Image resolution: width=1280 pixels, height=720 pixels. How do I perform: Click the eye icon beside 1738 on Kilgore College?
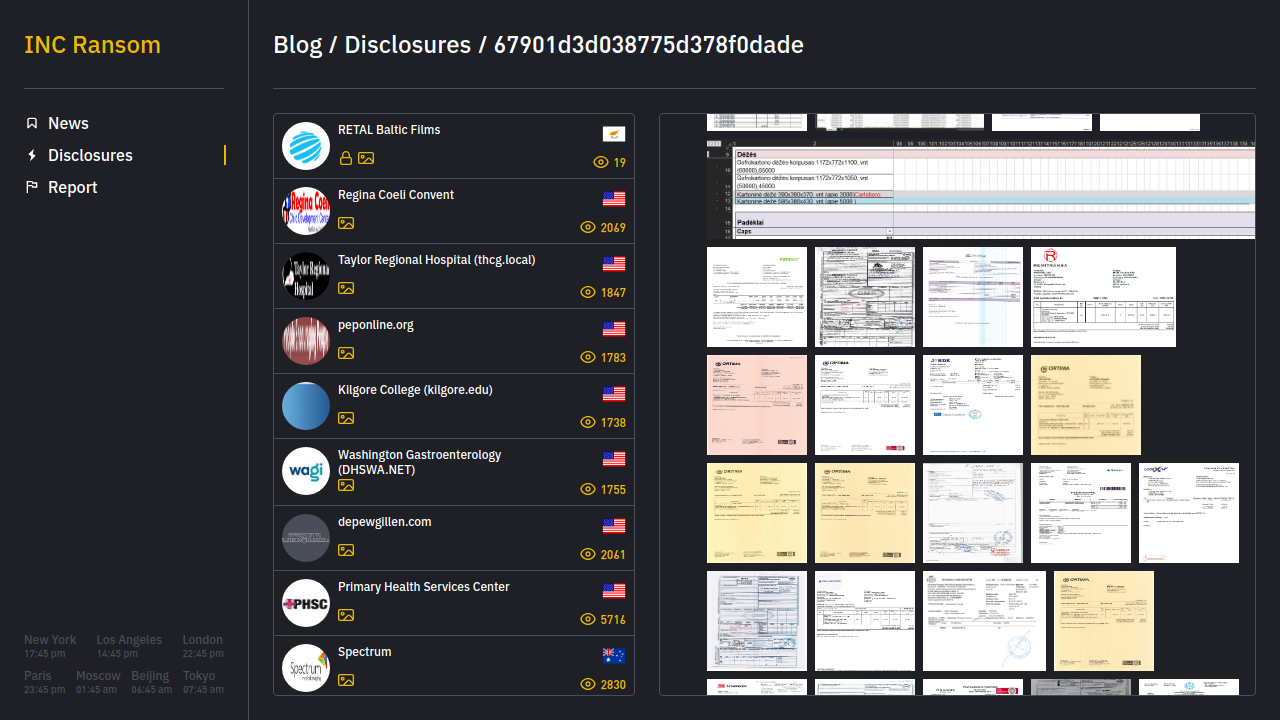pos(588,423)
